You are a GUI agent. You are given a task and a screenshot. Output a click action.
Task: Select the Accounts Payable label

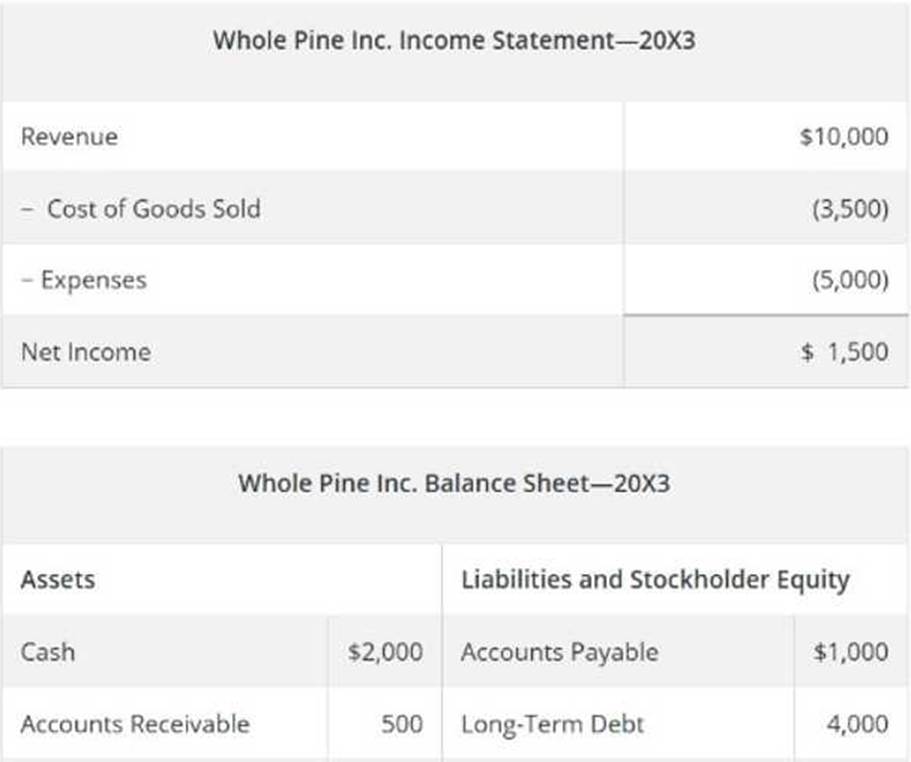point(559,652)
